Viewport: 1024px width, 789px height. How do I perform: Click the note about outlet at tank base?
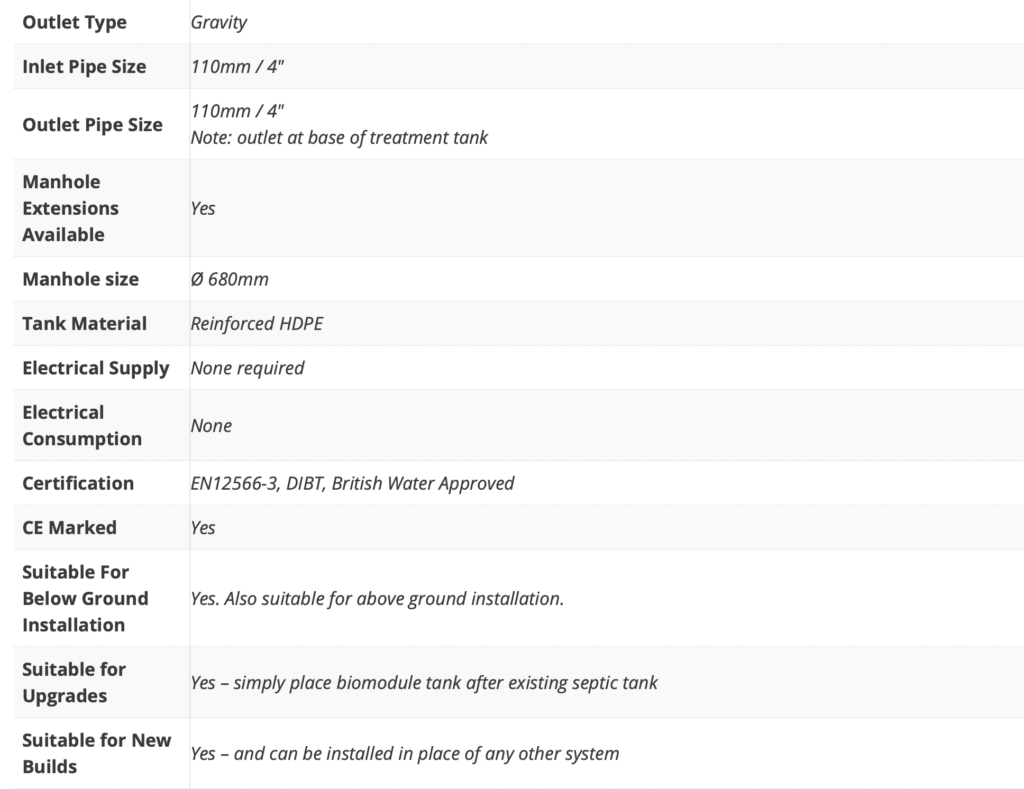pyautogui.click(x=339, y=137)
